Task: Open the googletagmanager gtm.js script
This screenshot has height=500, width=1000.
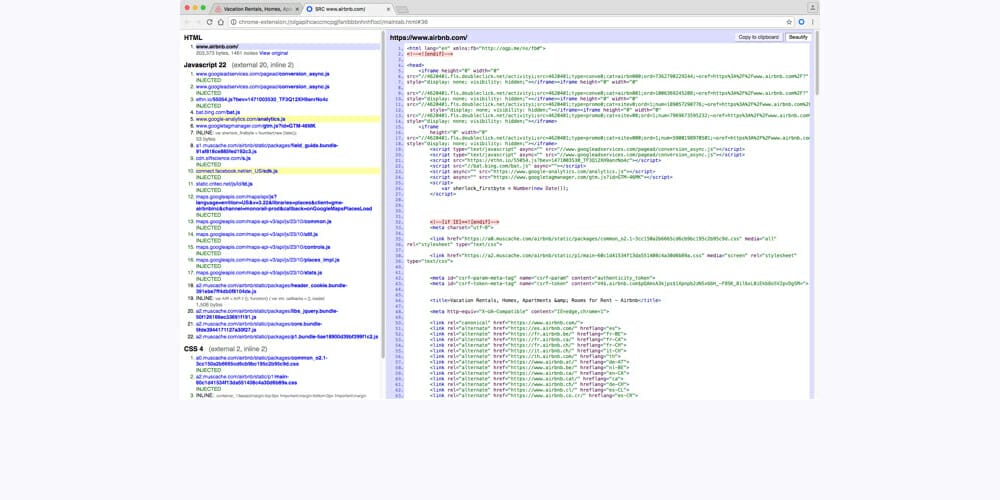Action: 256,126
